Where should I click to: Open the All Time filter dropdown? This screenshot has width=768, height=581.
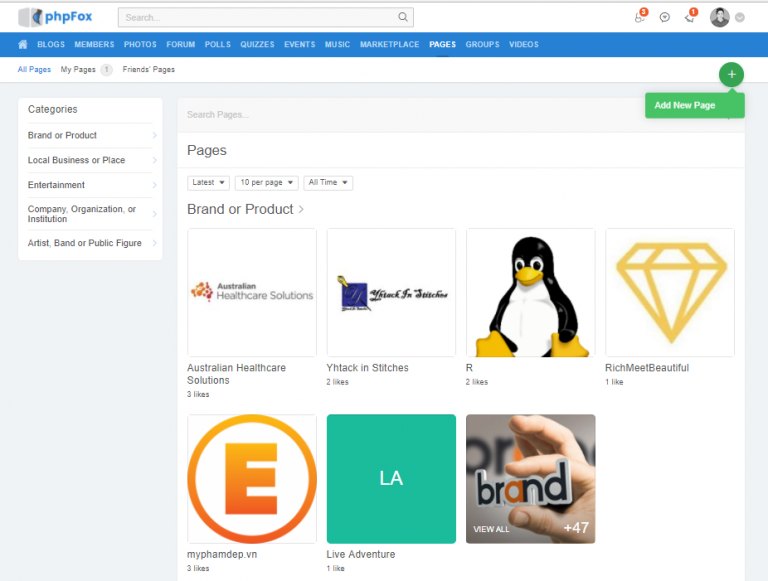click(328, 183)
